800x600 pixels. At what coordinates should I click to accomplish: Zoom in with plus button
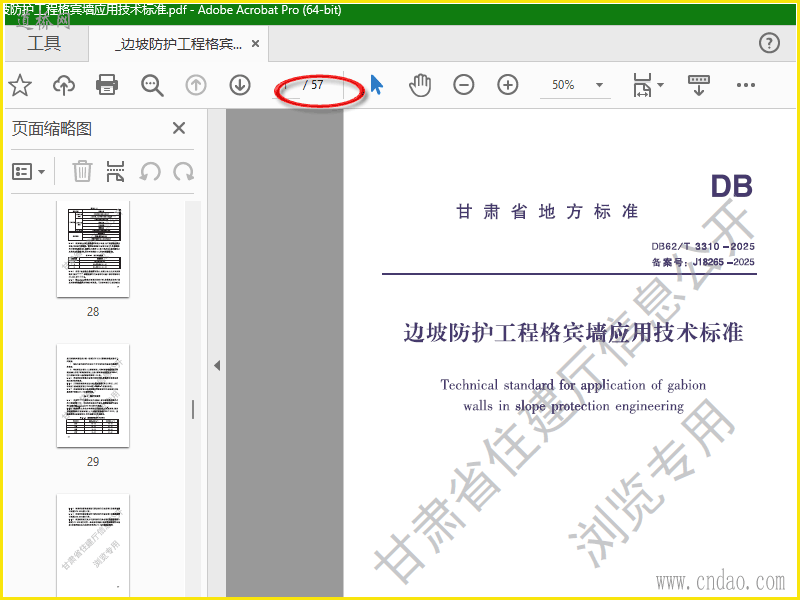(508, 85)
